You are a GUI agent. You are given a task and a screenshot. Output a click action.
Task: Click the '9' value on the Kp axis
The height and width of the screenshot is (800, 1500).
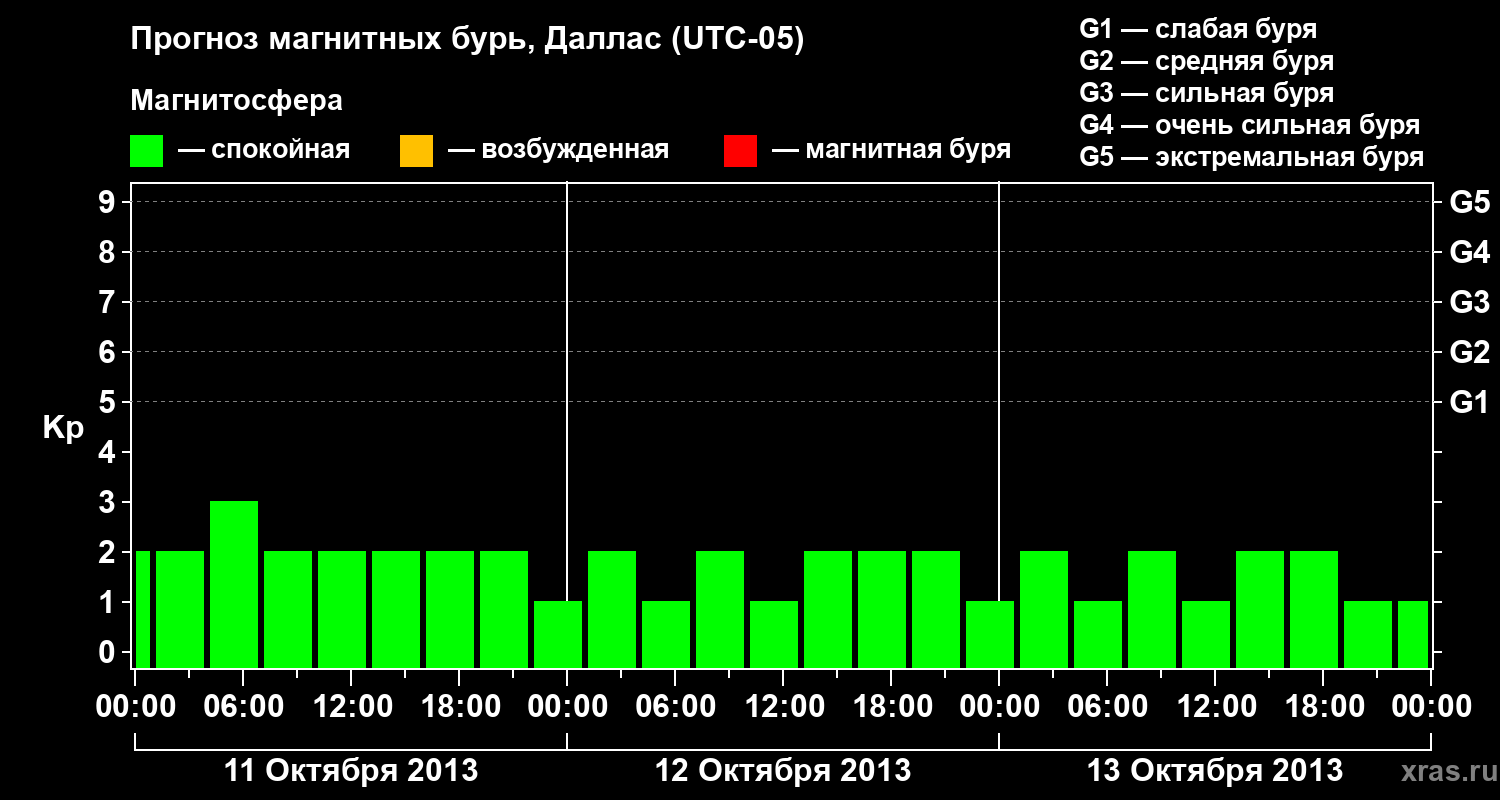click(x=109, y=202)
